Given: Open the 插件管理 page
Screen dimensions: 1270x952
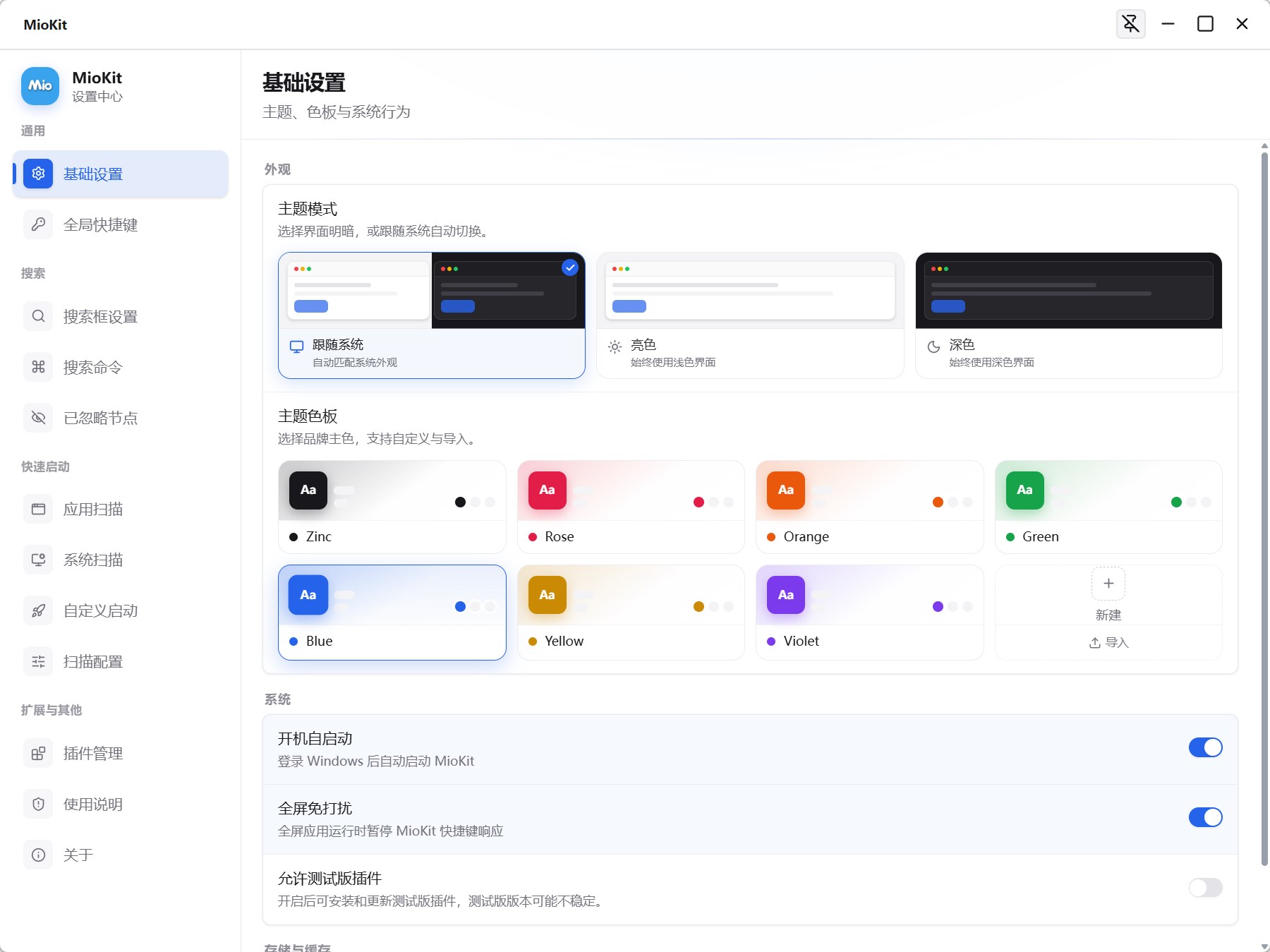Looking at the screenshot, I should coord(121,753).
